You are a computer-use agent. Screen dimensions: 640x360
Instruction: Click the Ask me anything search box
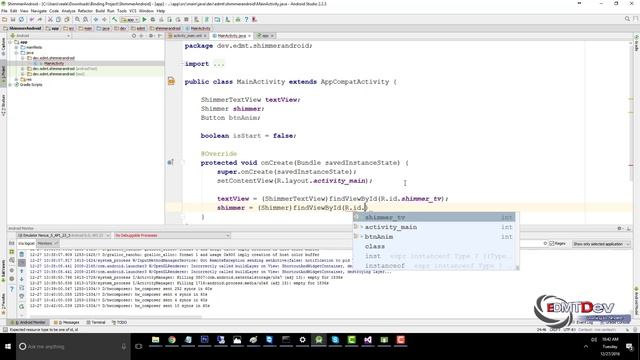(x=73, y=347)
